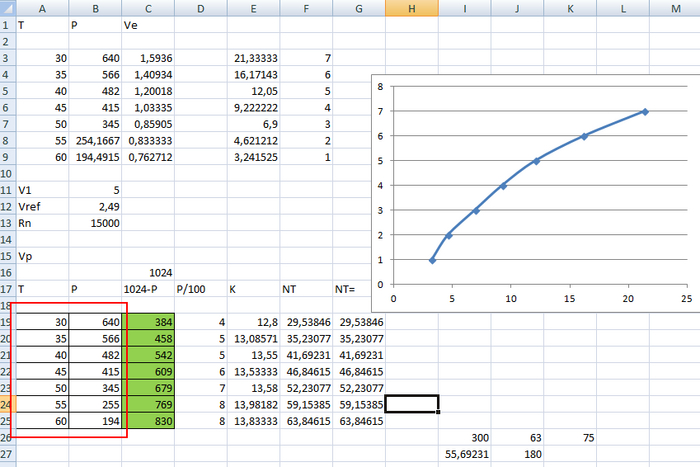Click cell E19 containing 12,8
This screenshot has height=467, width=700.
tap(253, 322)
